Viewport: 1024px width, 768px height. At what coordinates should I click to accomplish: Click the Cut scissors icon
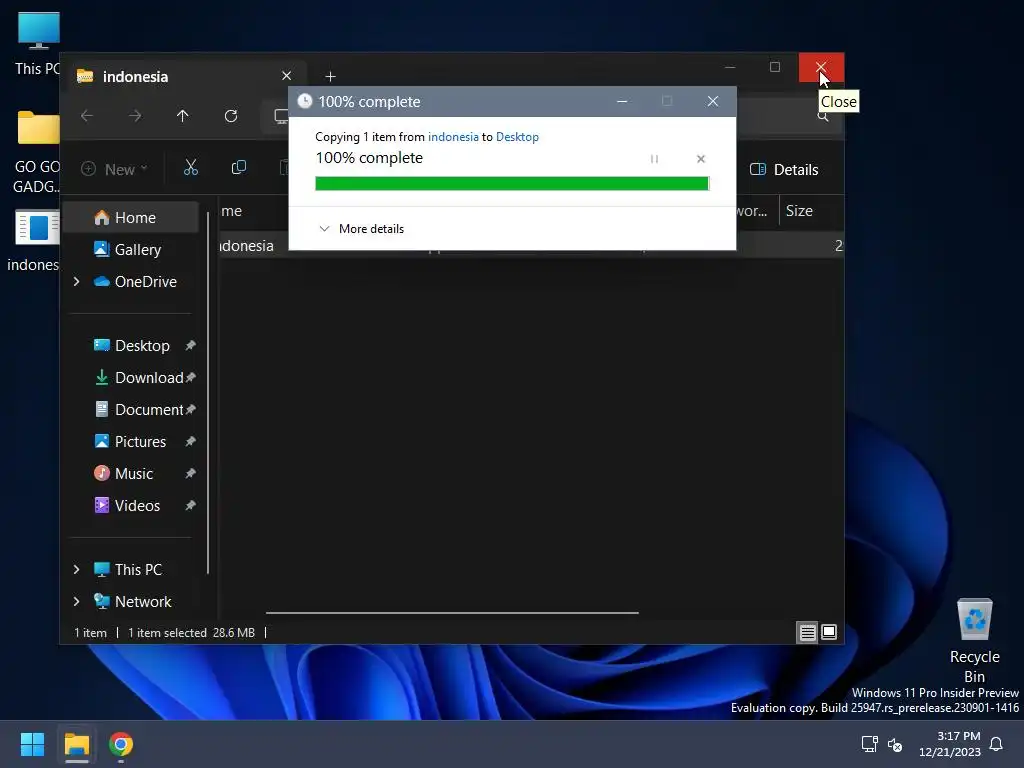coord(191,168)
